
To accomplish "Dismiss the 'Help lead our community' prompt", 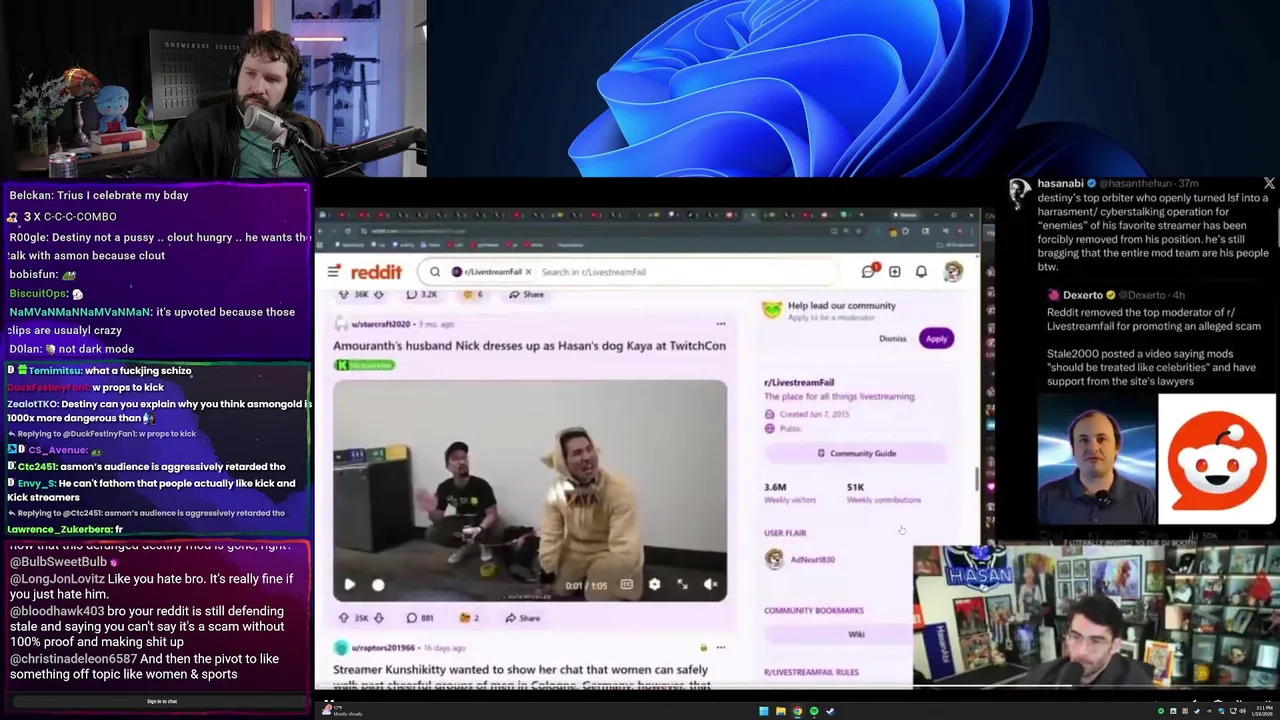I will (x=892, y=339).
